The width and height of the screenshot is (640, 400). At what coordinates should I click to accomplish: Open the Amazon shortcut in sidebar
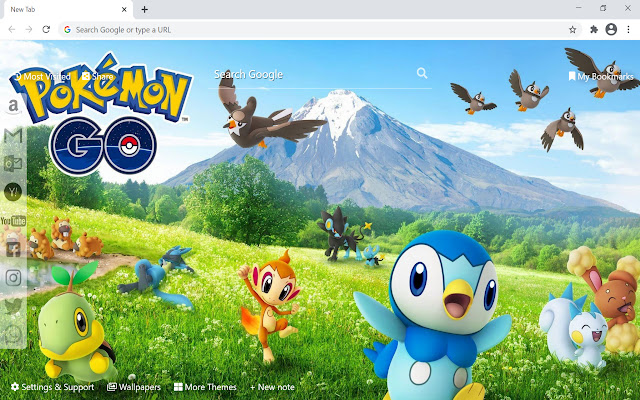[x=13, y=107]
